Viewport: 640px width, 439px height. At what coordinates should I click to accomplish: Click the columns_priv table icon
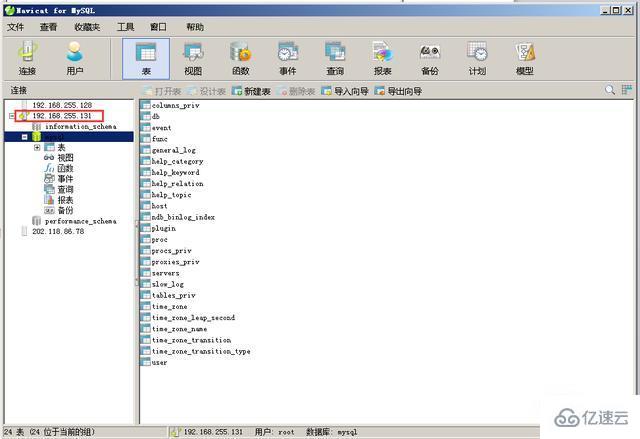145,105
